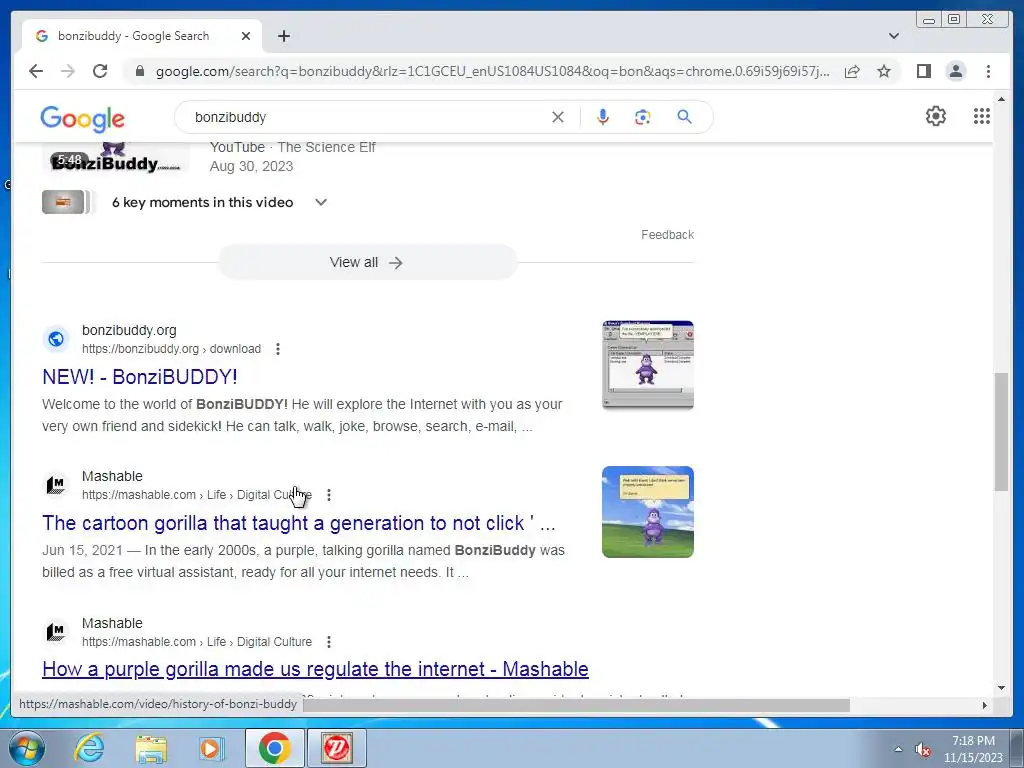Image resolution: width=1024 pixels, height=768 pixels.
Task: Open the purple gorilla on grass thumbnail
Action: pos(648,512)
